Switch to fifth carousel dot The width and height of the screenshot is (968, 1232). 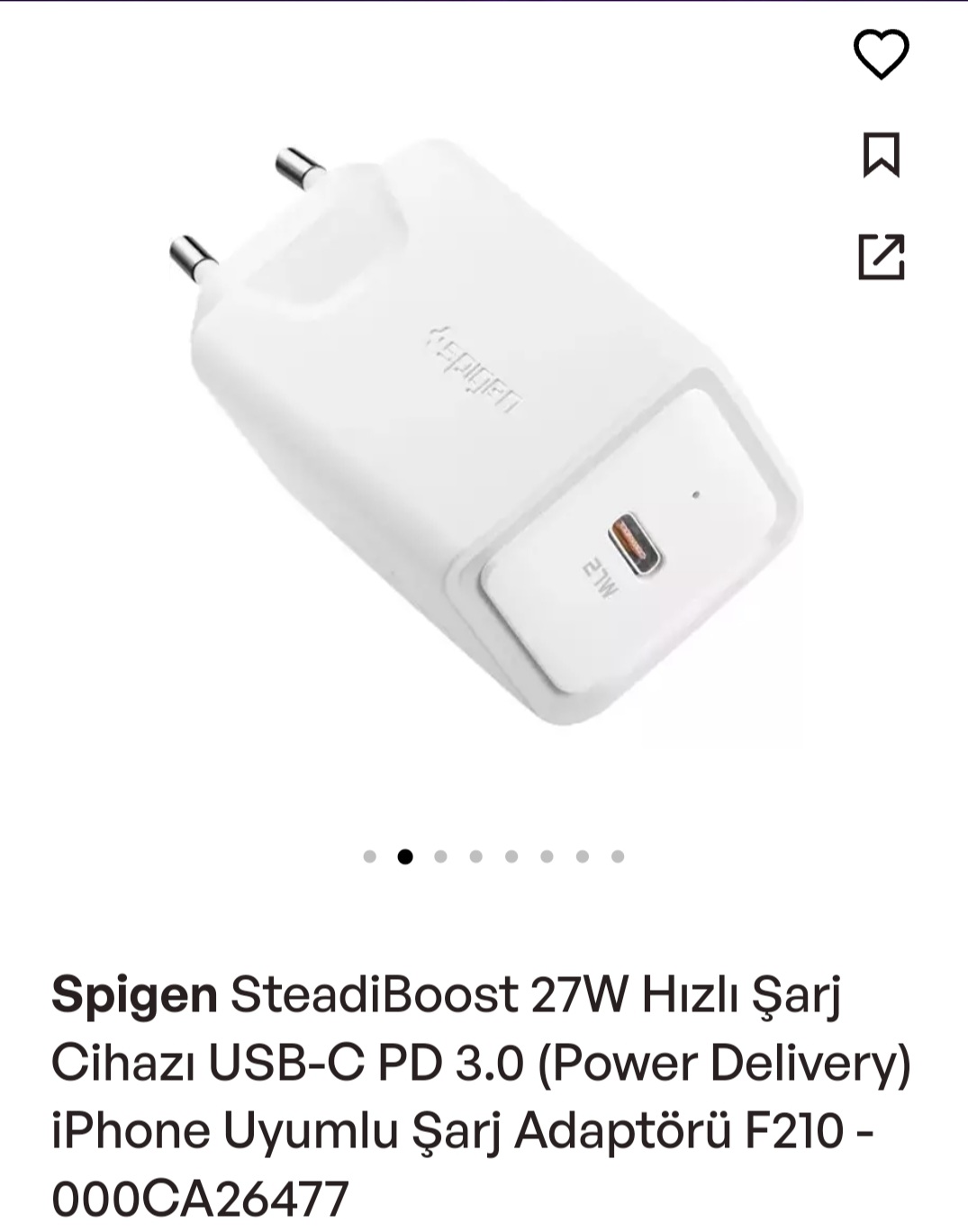[511, 856]
